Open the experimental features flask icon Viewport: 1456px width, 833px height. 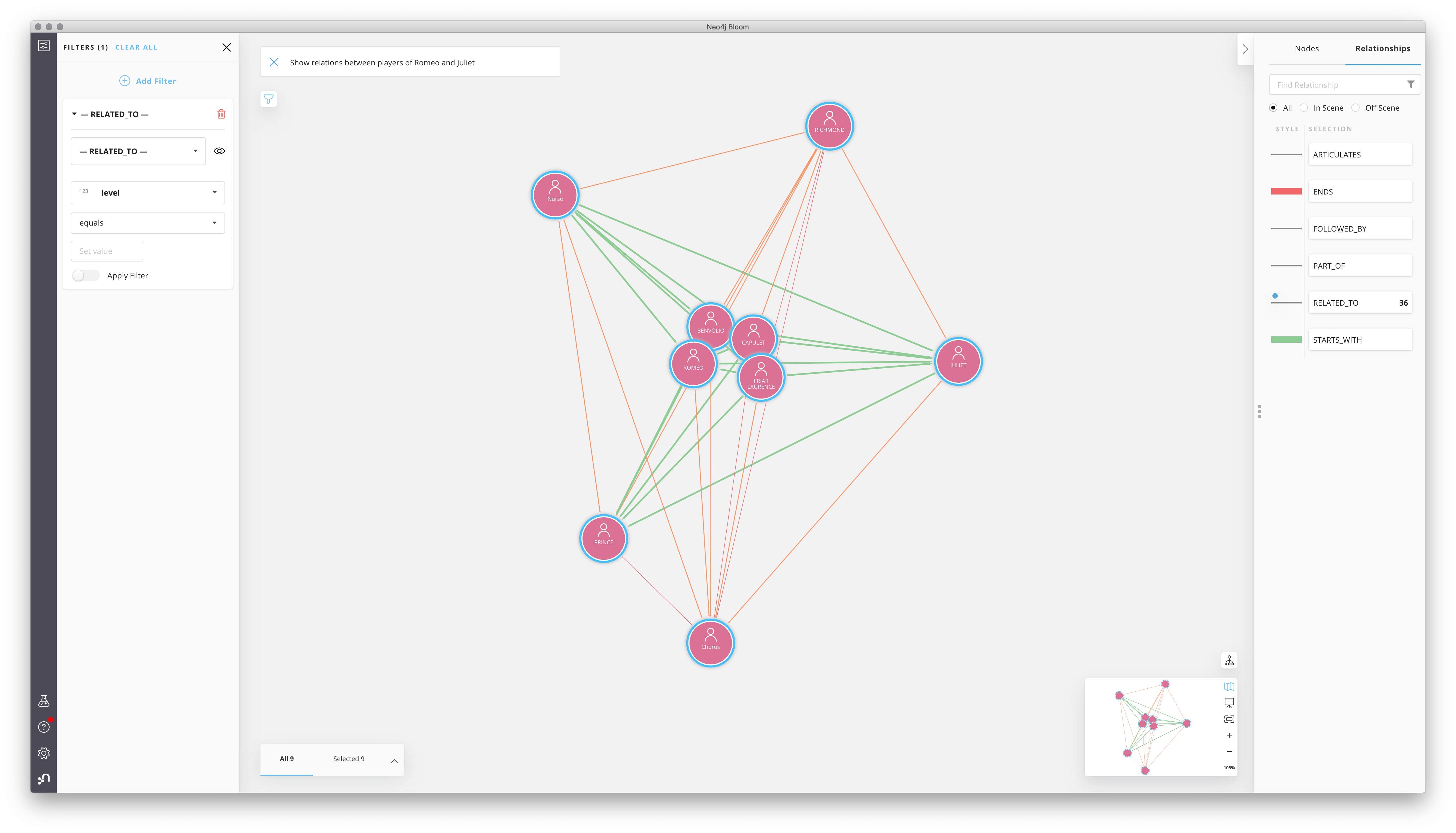pos(44,701)
